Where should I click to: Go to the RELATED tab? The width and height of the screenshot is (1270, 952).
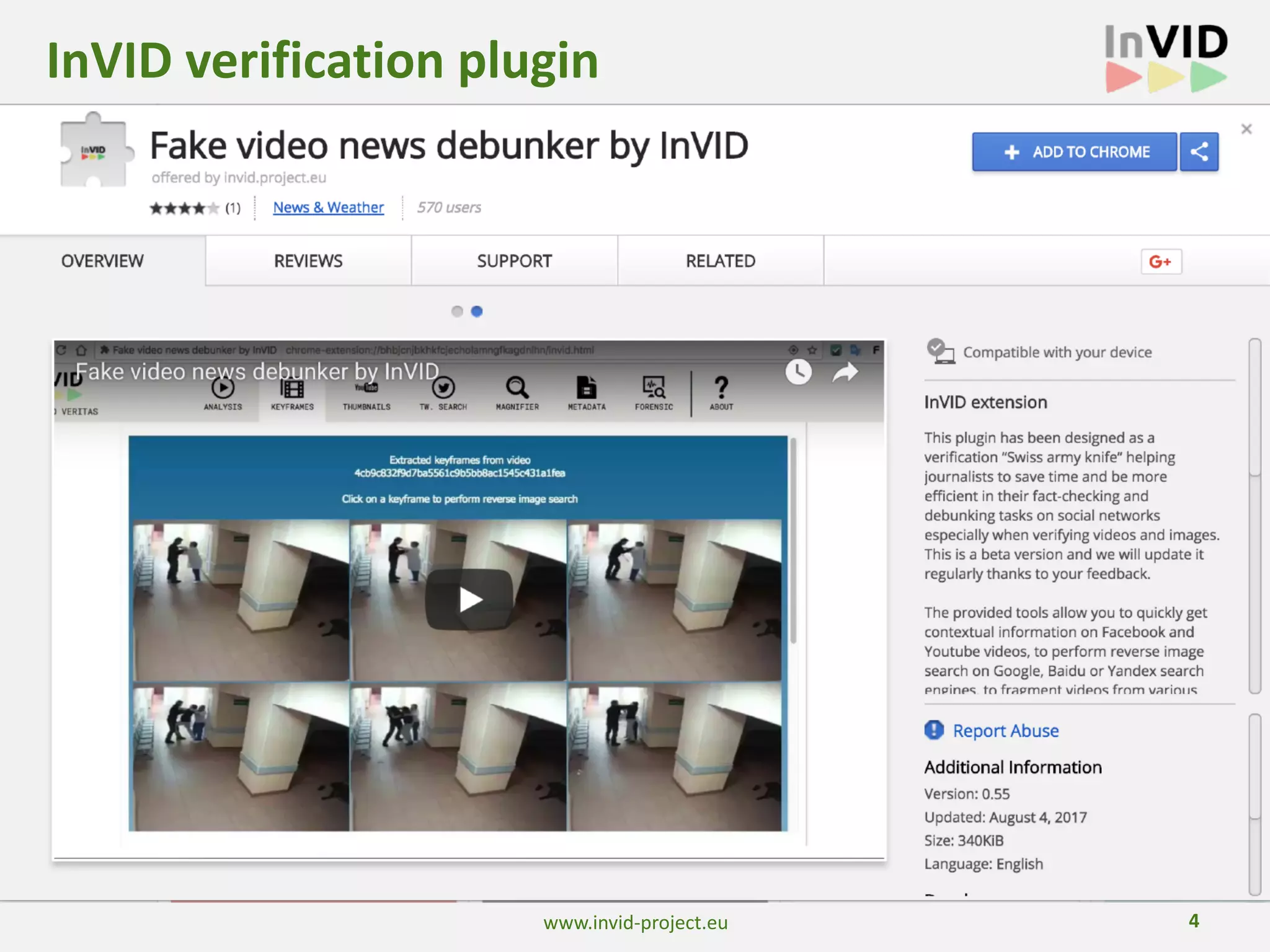(x=721, y=261)
